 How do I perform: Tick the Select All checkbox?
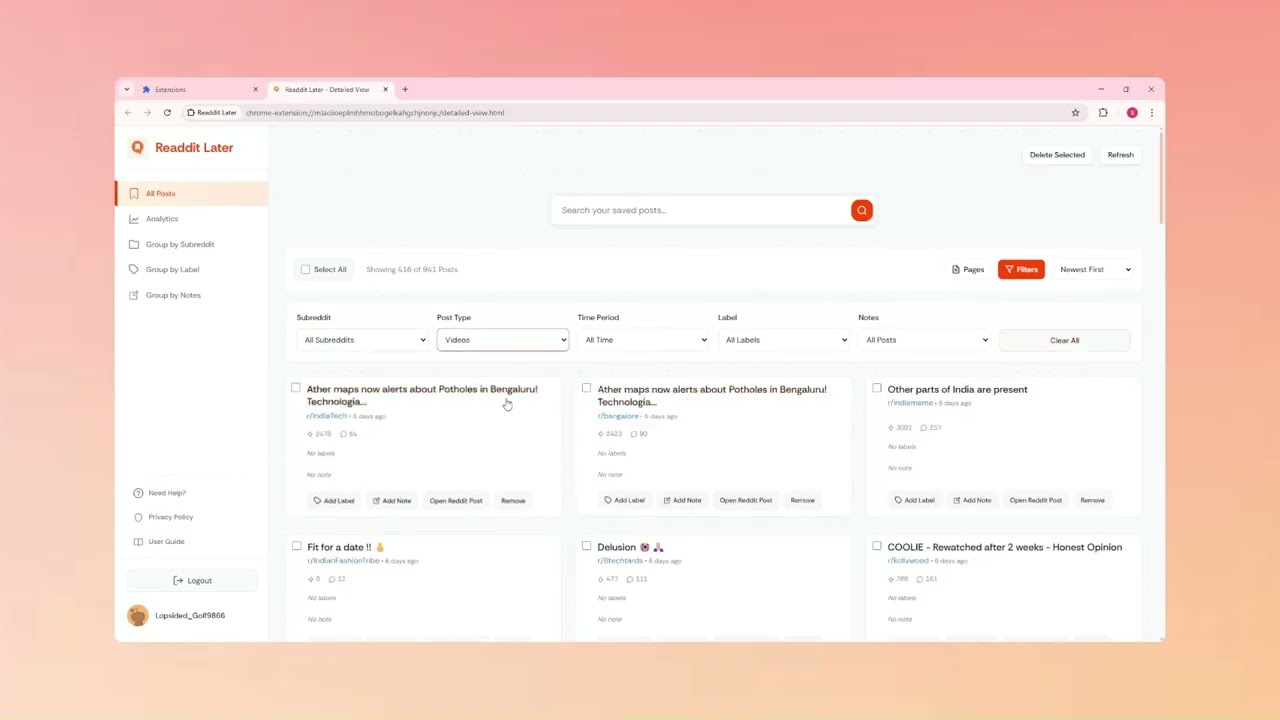tap(305, 269)
